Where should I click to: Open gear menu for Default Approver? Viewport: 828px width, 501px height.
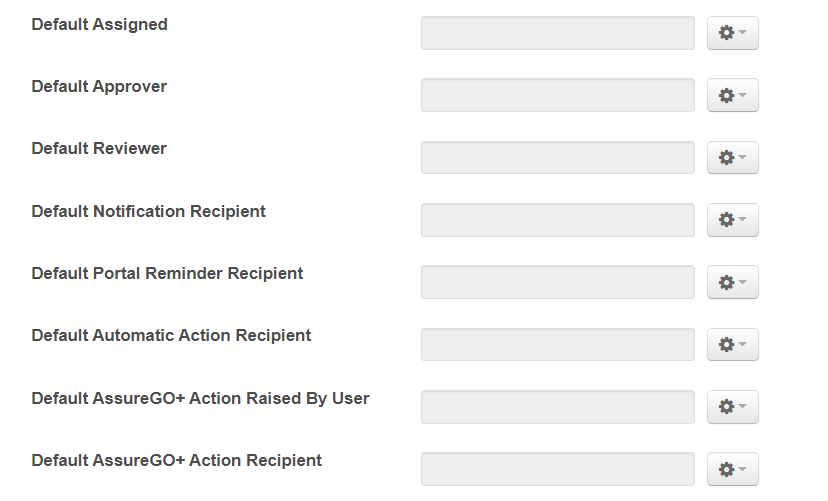[x=732, y=96]
